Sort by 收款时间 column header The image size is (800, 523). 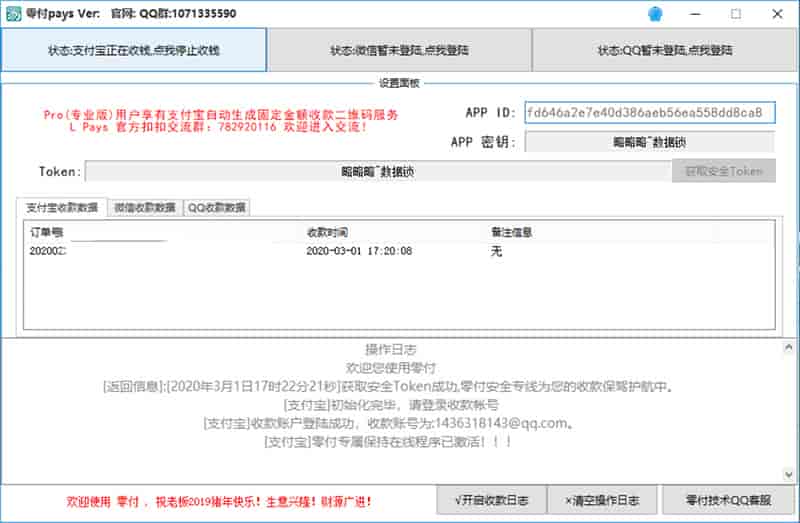pyautogui.click(x=327, y=232)
